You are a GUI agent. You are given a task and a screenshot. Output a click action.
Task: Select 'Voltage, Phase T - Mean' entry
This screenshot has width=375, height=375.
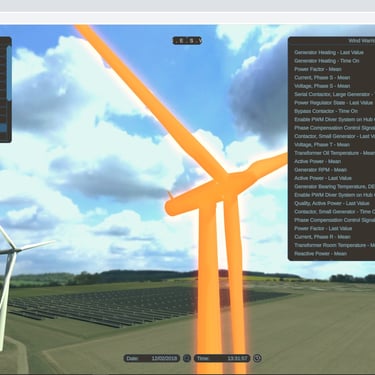point(322,145)
